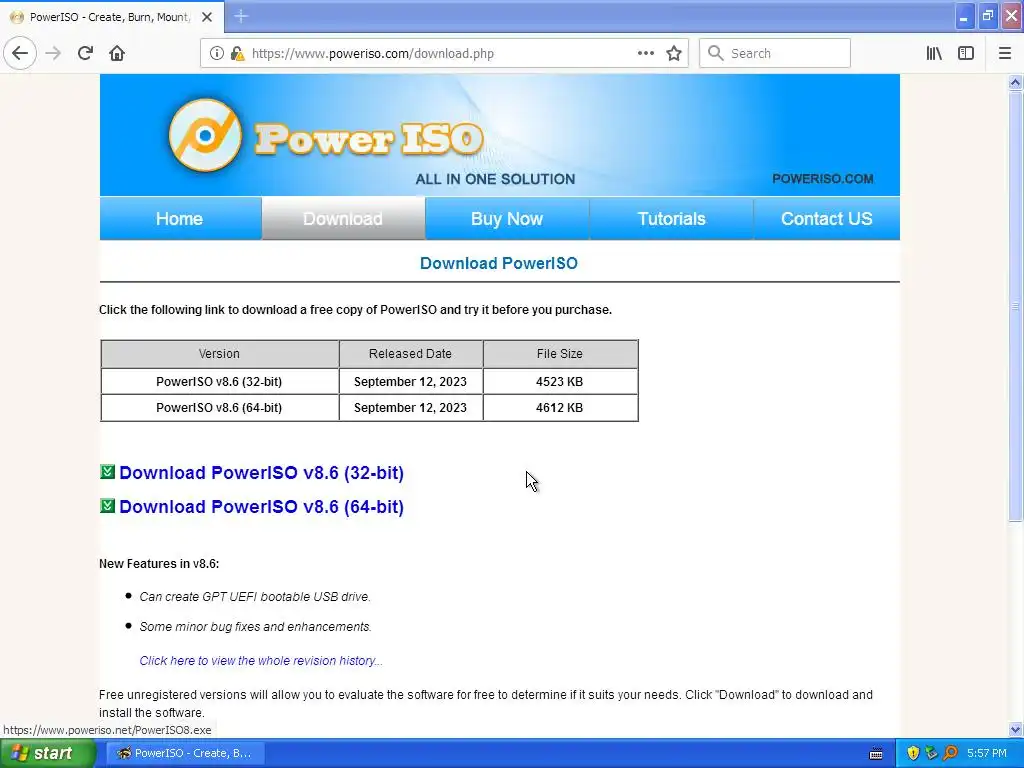This screenshot has width=1024, height=768.
Task: Click the green arrow icon beside 32-bit download
Action: click(107, 472)
